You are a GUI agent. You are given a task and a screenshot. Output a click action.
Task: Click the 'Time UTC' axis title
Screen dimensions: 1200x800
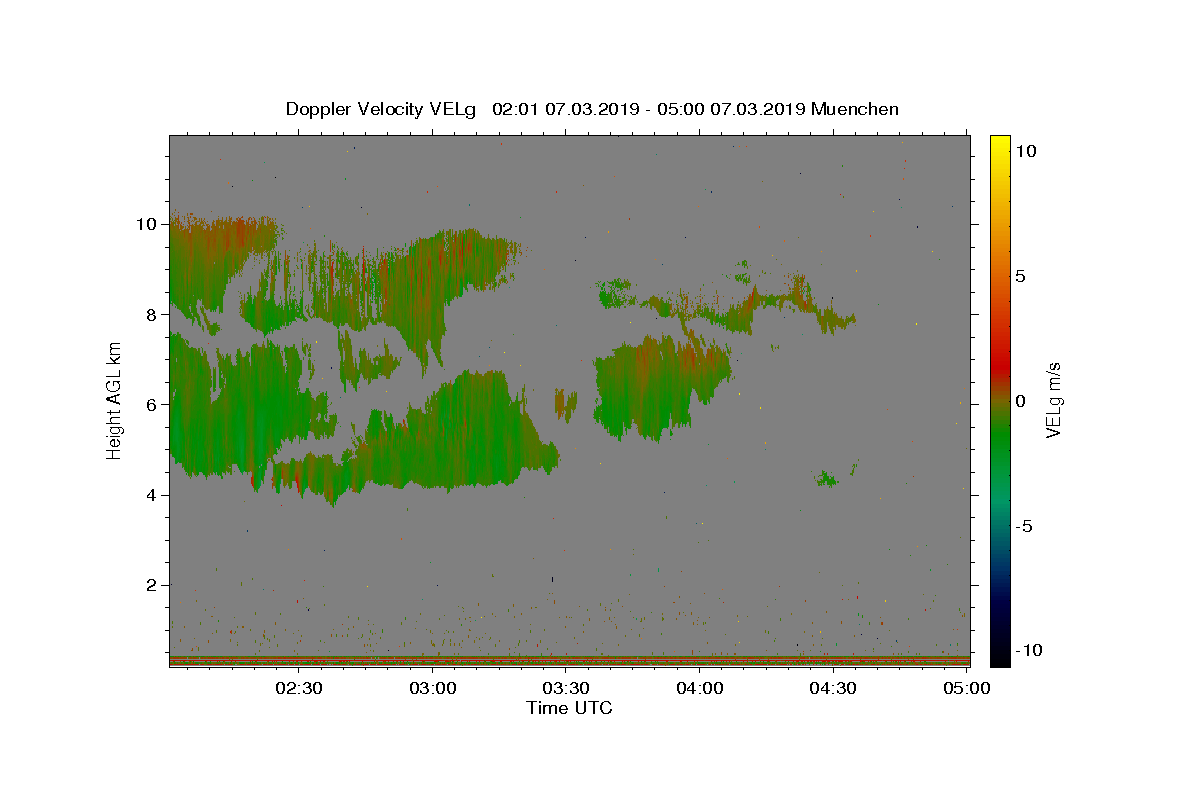click(x=569, y=708)
